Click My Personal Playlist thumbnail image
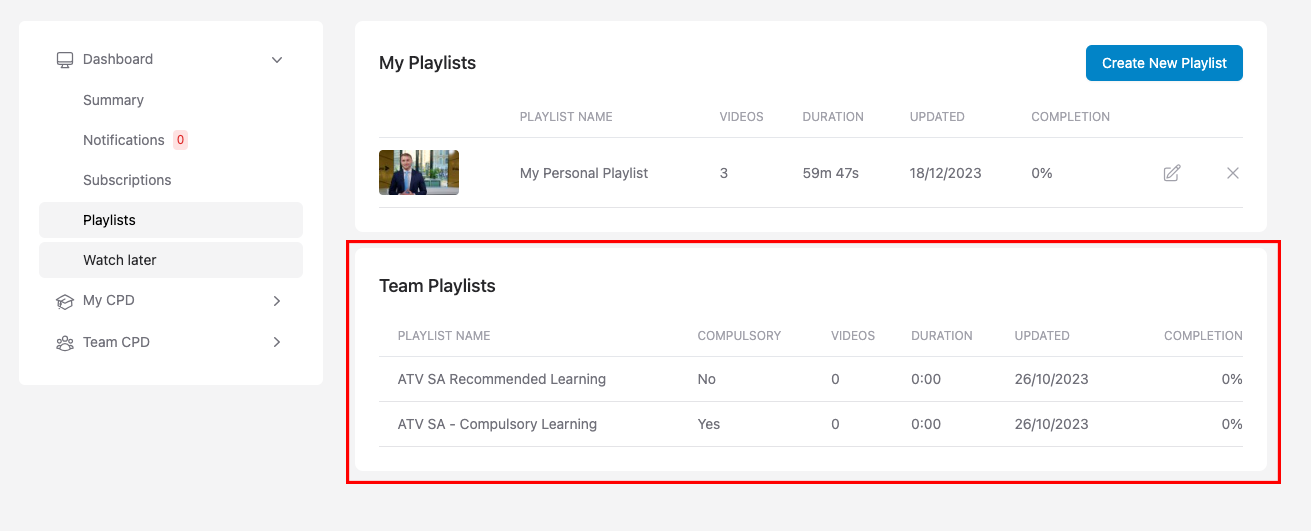Viewport: 1311px width, 531px height. pyautogui.click(x=419, y=172)
